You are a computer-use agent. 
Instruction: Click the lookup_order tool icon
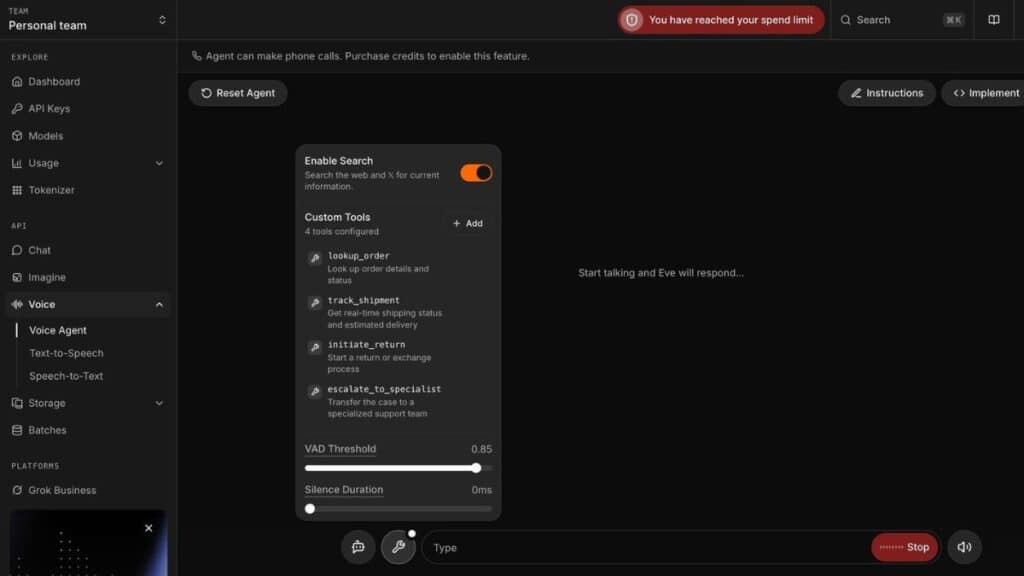[314, 258]
